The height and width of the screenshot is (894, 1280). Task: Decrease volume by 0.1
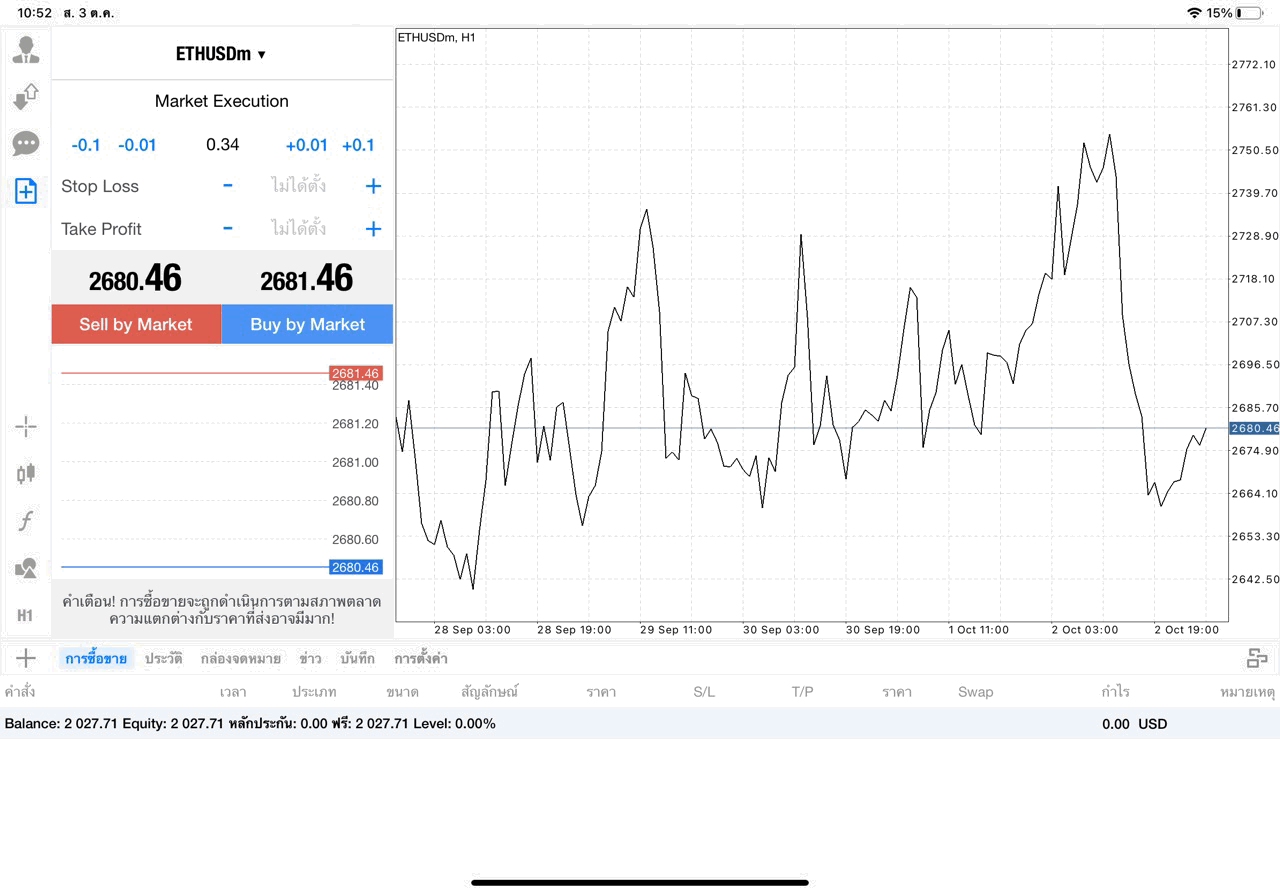[x=86, y=145]
